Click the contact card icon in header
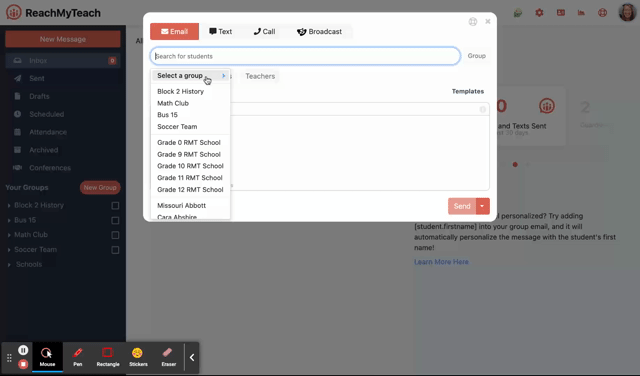The width and height of the screenshot is (640, 376). point(561,13)
